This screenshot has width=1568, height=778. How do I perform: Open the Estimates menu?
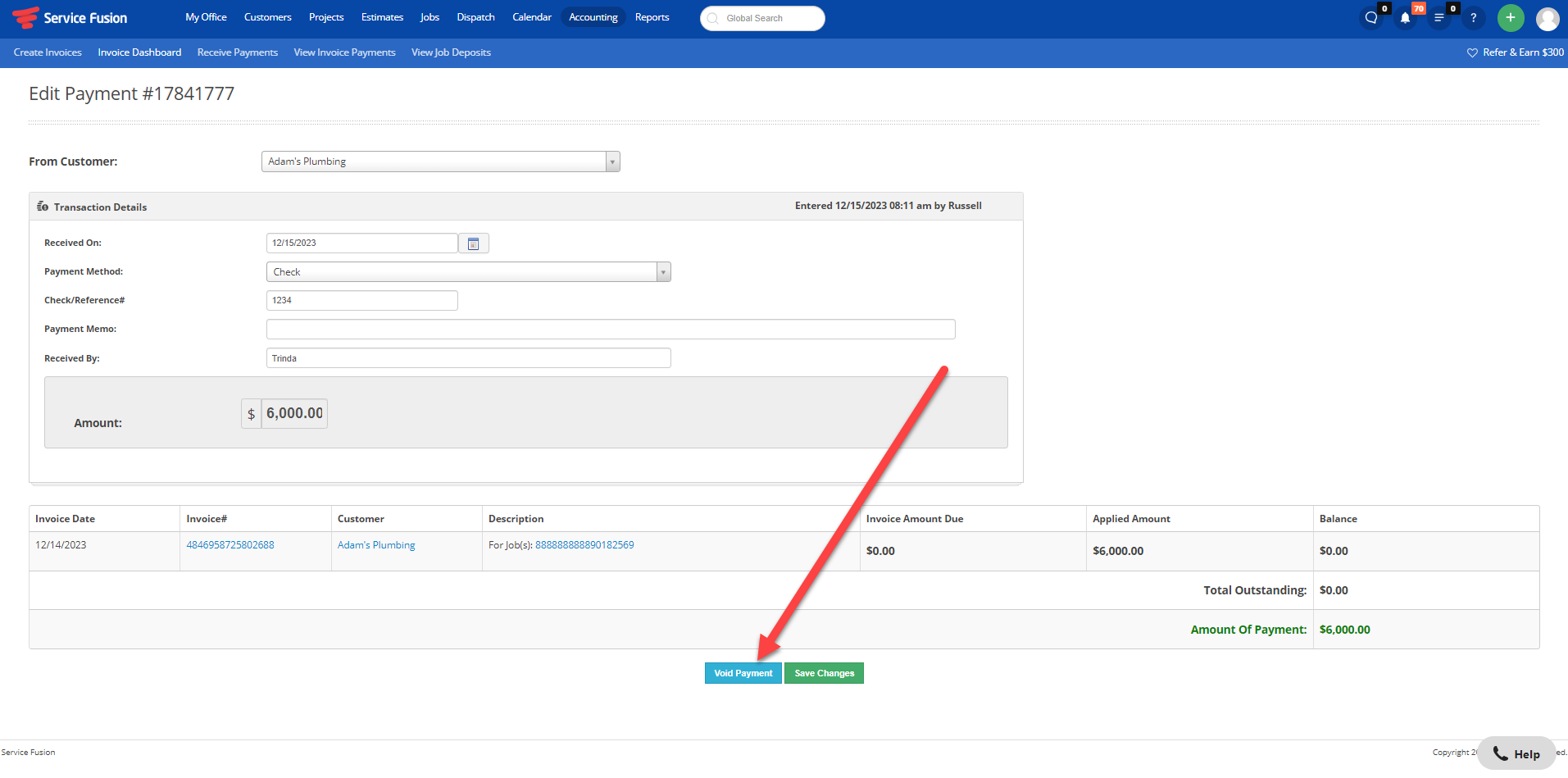coord(382,17)
